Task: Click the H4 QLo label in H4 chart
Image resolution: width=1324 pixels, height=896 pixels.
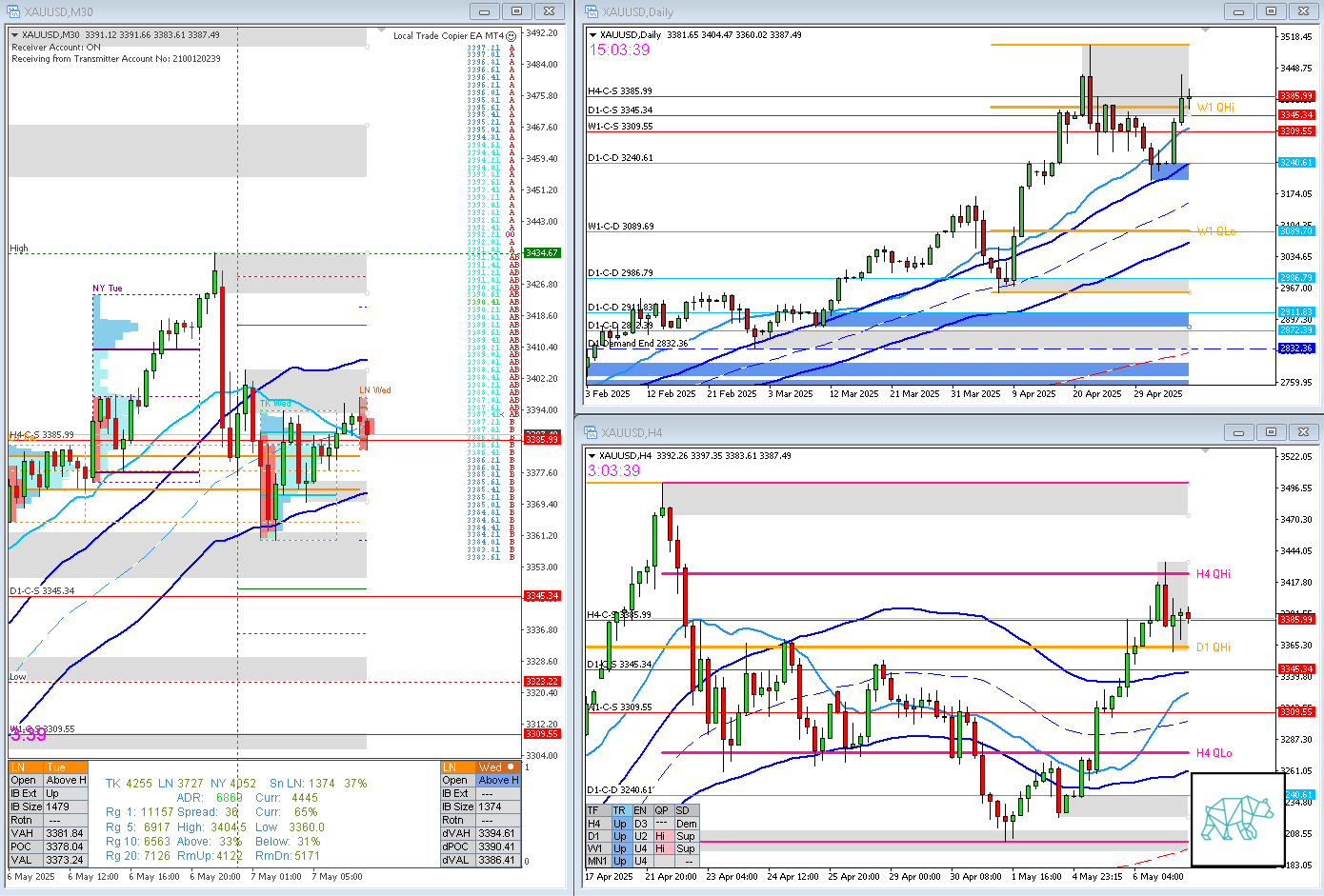Action: [x=1214, y=753]
